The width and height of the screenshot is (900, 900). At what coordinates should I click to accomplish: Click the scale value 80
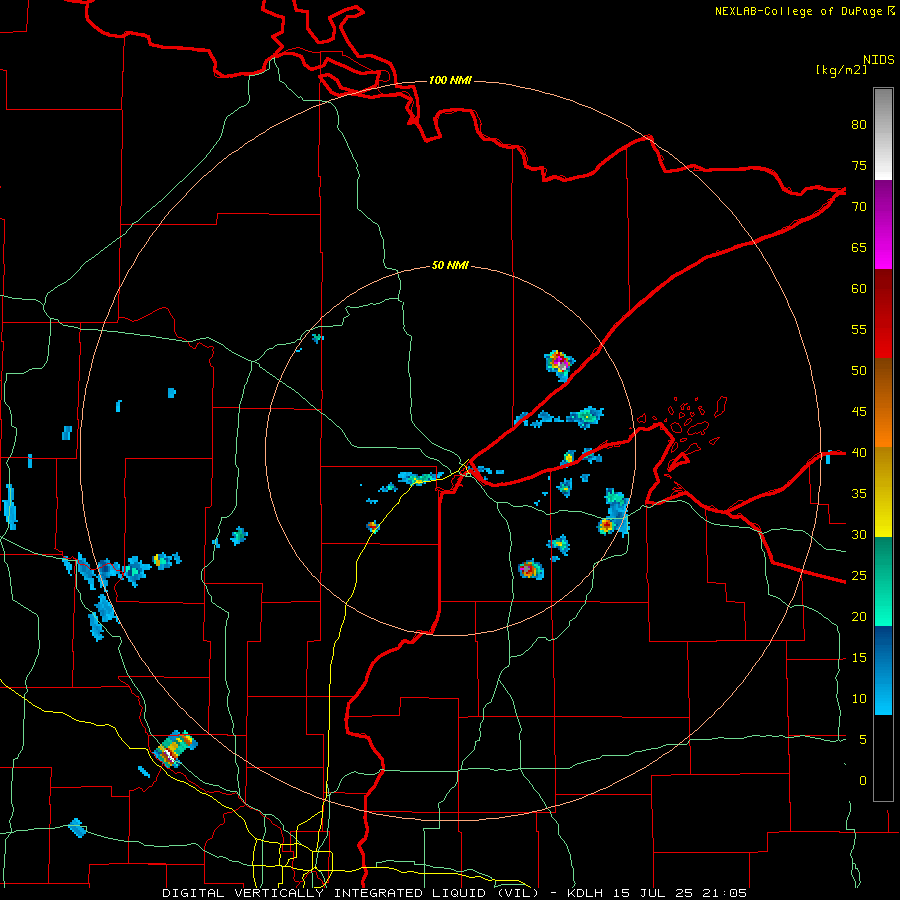tap(859, 125)
